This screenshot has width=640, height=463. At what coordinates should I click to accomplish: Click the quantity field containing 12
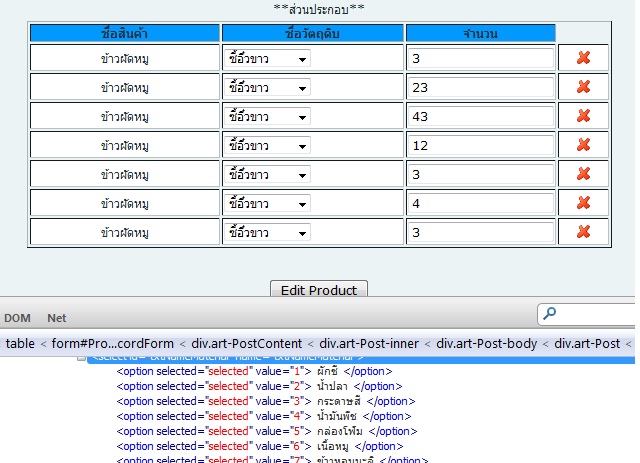click(x=481, y=145)
